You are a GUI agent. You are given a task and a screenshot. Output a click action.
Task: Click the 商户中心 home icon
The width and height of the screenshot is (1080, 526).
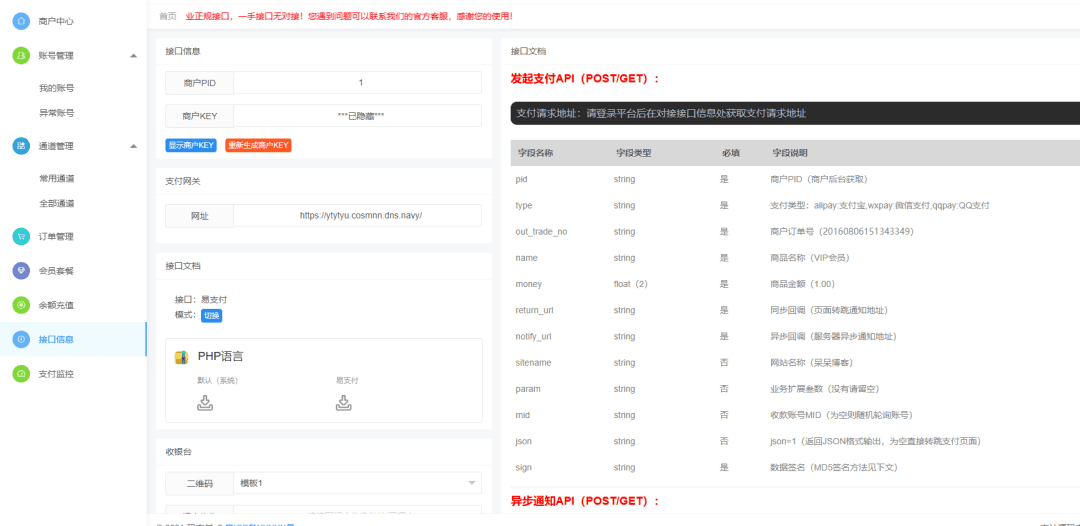click(21, 21)
